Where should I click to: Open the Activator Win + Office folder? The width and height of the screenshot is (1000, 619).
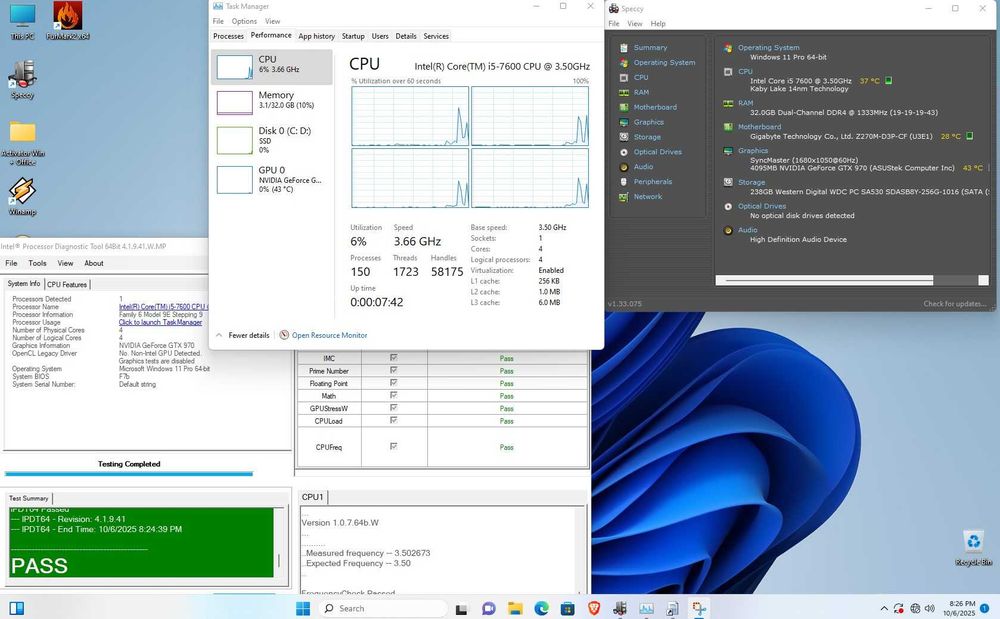pyautogui.click(x=23, y=143)
